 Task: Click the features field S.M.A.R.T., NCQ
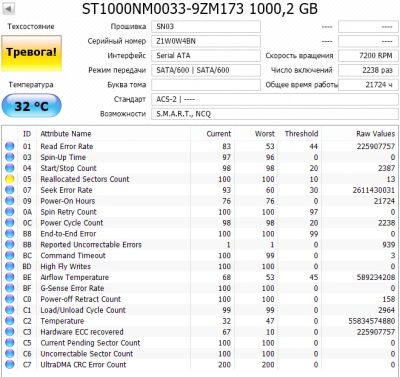click(x=275, y=114)
